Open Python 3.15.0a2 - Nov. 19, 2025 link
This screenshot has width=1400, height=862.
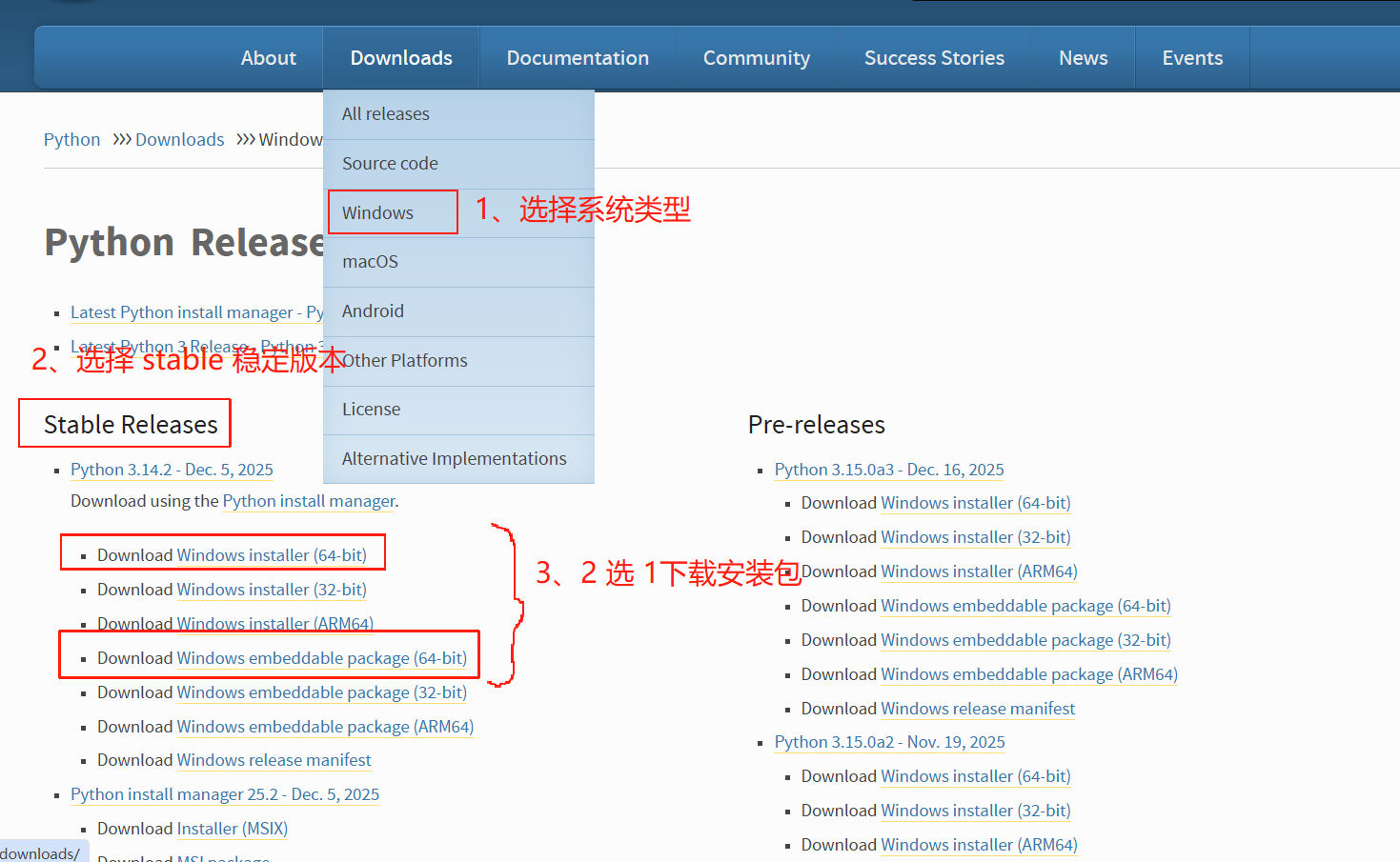click(890, 742)
